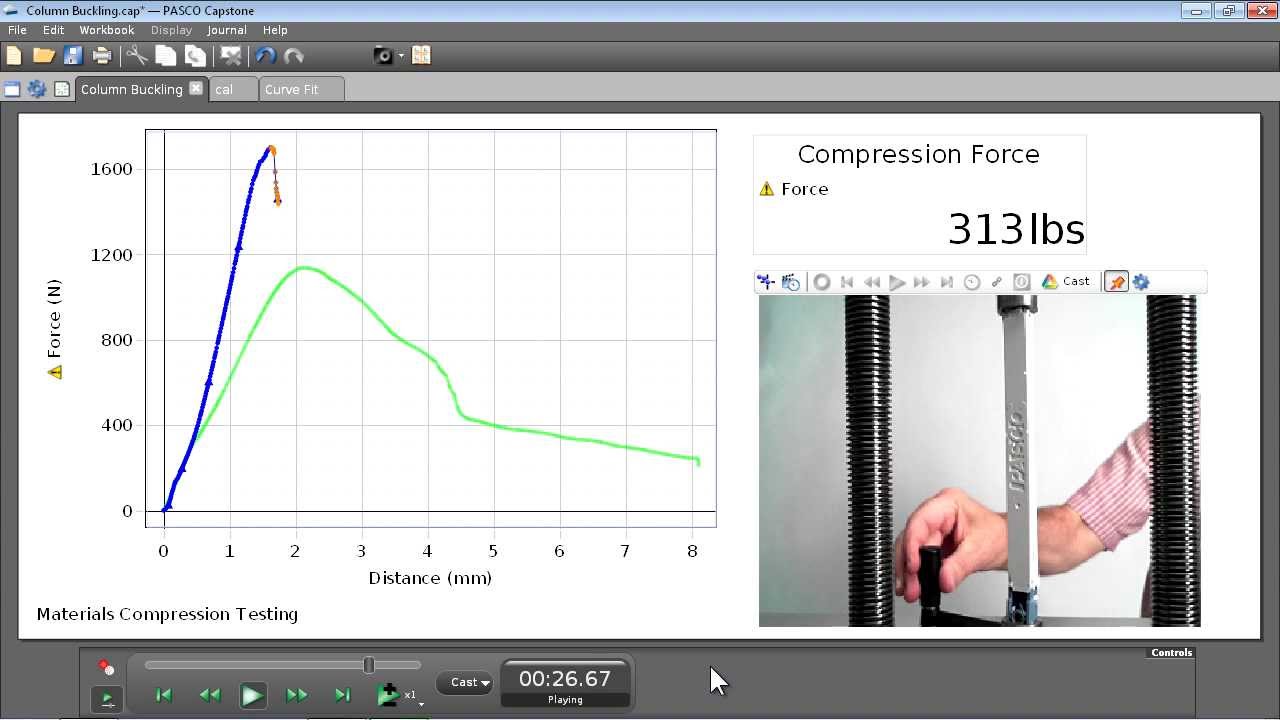Toggle playback mode button in controls
Viewport: 1280px width, 720px height.
coord(107,698)
